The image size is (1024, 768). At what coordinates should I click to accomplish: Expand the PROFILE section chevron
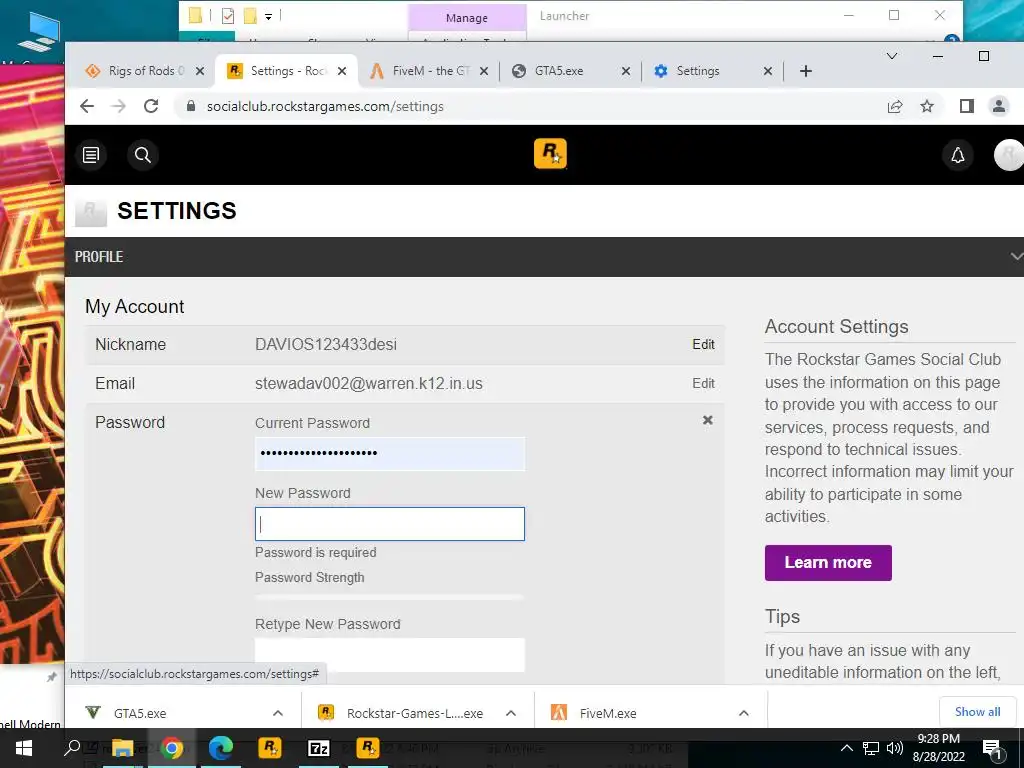click(x=1016, y=256)
